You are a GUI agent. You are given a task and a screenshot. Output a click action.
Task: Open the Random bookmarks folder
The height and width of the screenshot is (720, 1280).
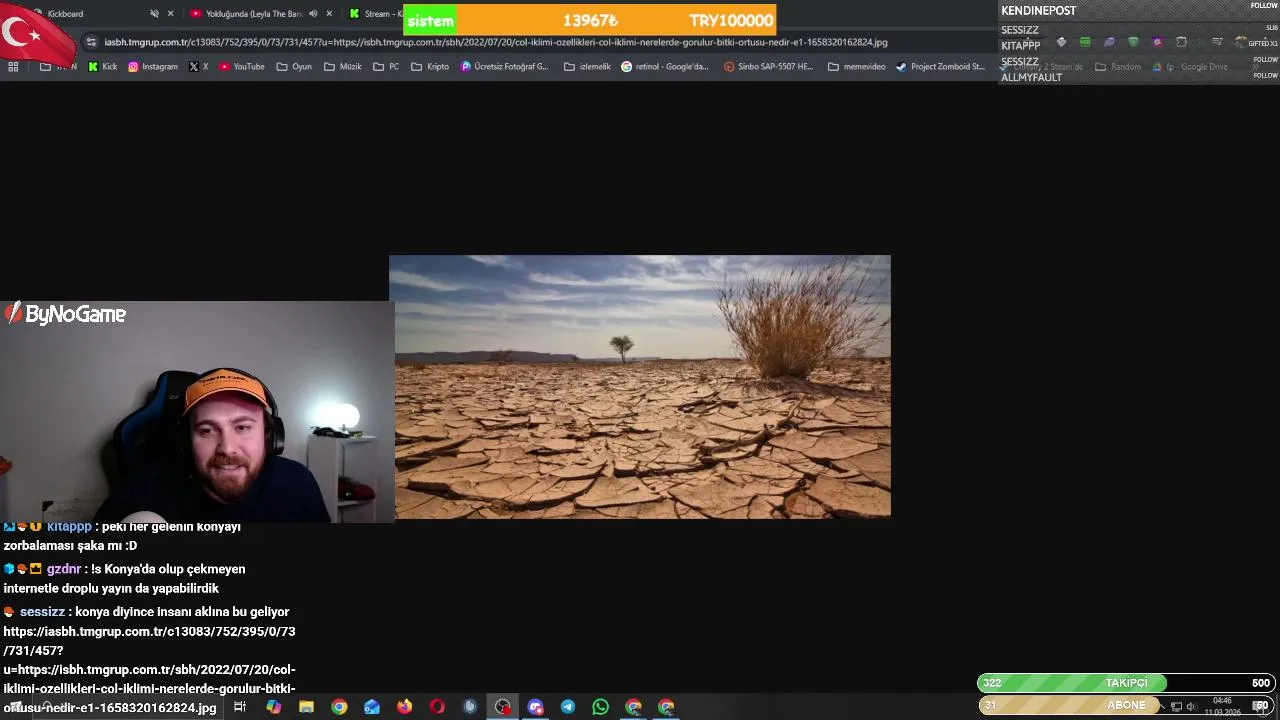[x=1118, y=67]
